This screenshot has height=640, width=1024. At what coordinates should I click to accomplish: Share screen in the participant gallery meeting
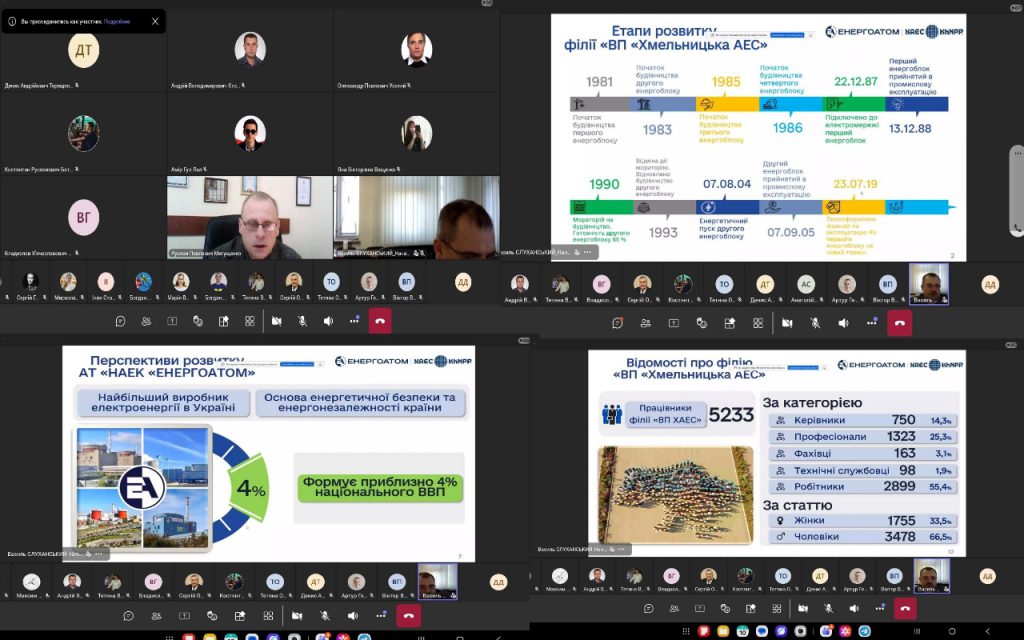pos(172,321)
